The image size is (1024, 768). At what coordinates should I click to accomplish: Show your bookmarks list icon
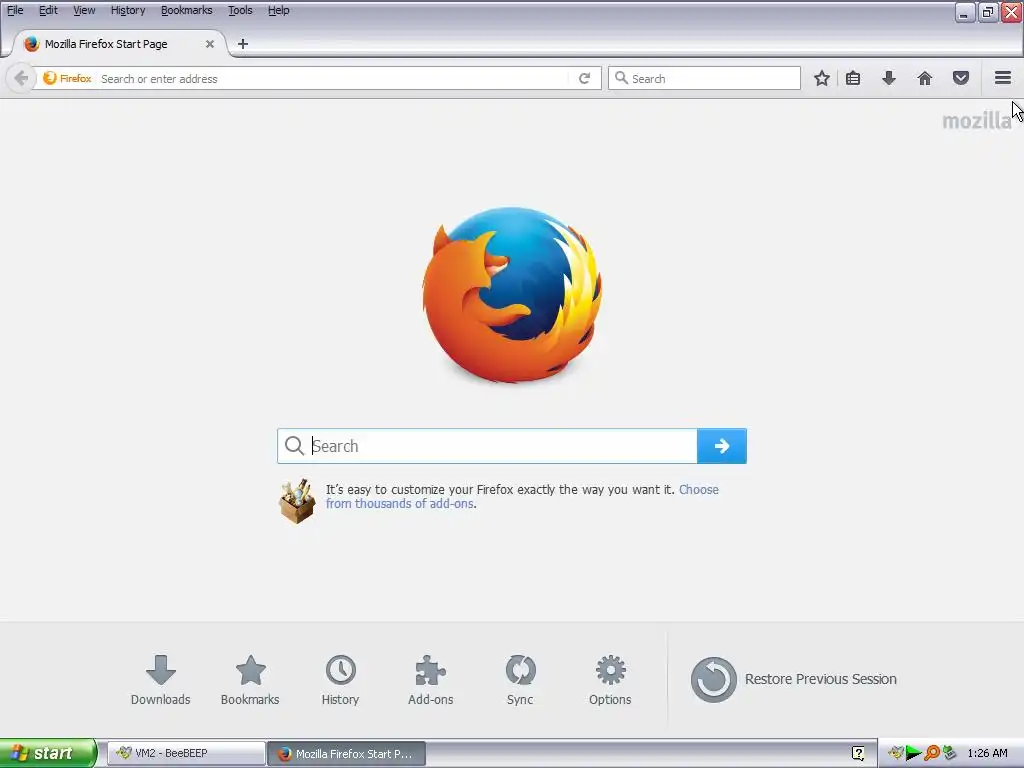pos(853,78)
